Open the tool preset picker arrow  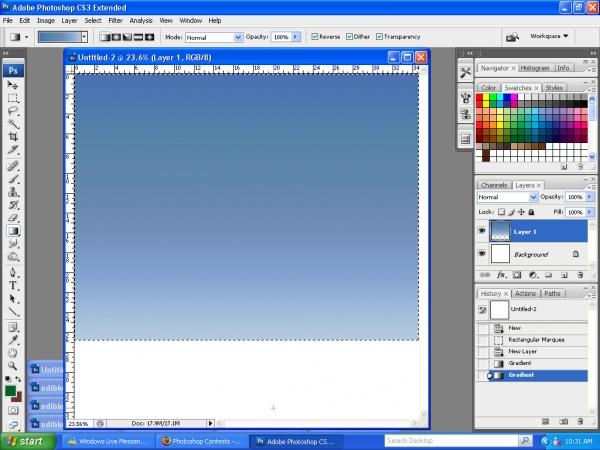pyautogui.click(x=26, y=37)
